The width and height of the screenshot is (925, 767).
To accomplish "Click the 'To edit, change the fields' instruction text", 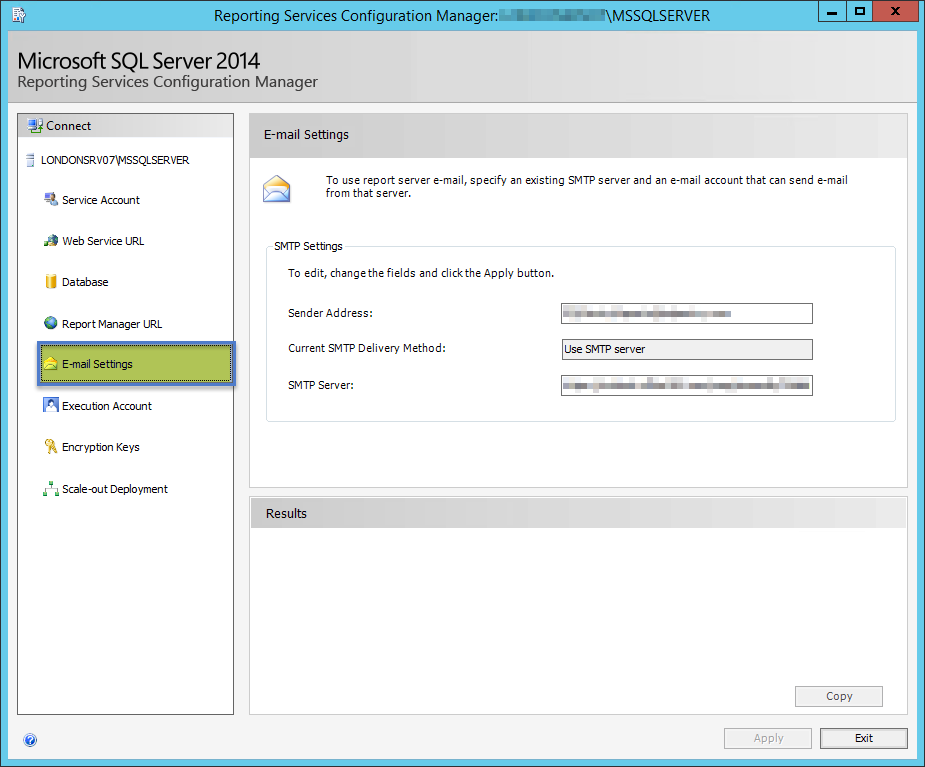I will pos(421,273).
